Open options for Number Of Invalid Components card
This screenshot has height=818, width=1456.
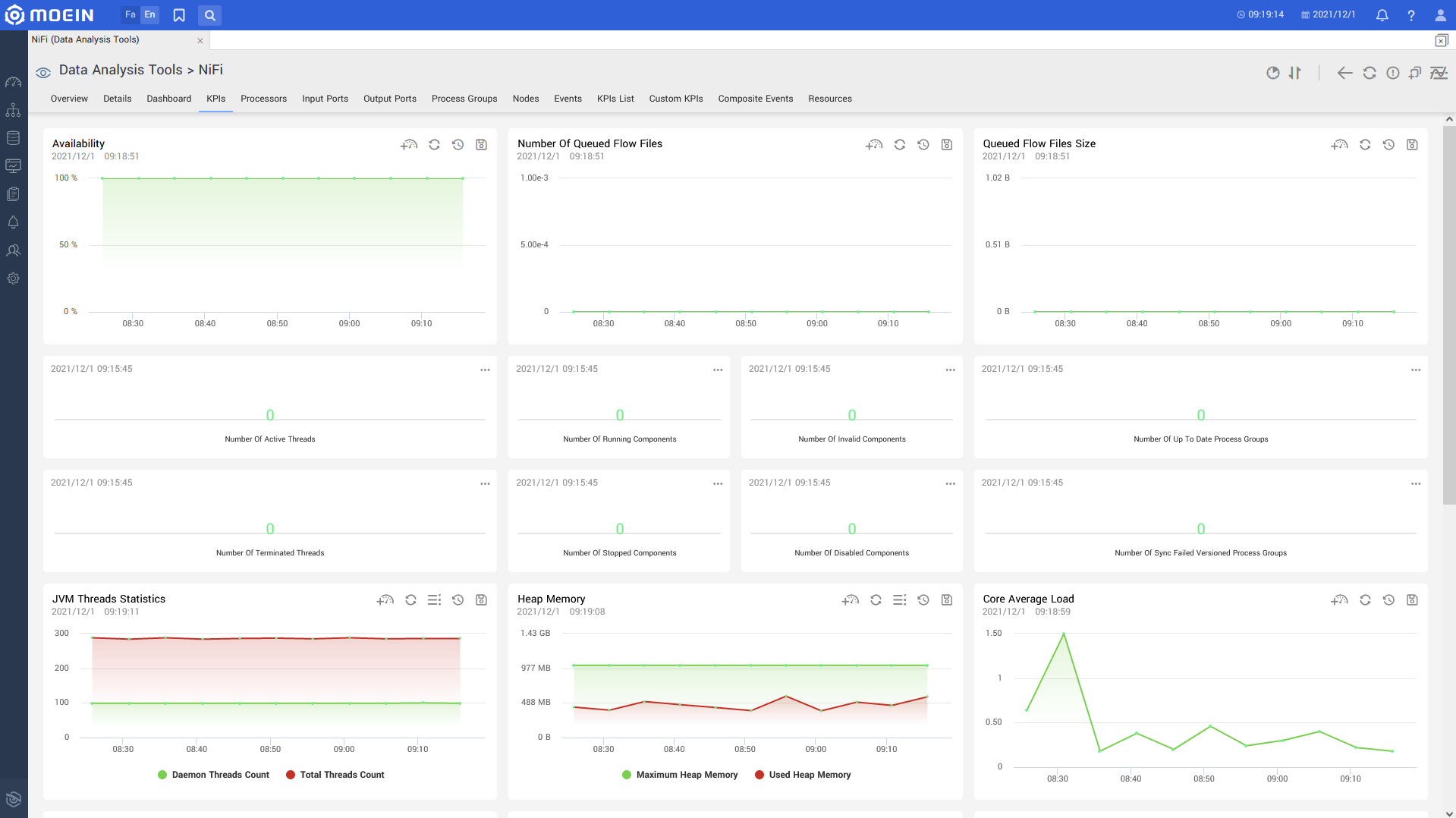click(950, 370)
